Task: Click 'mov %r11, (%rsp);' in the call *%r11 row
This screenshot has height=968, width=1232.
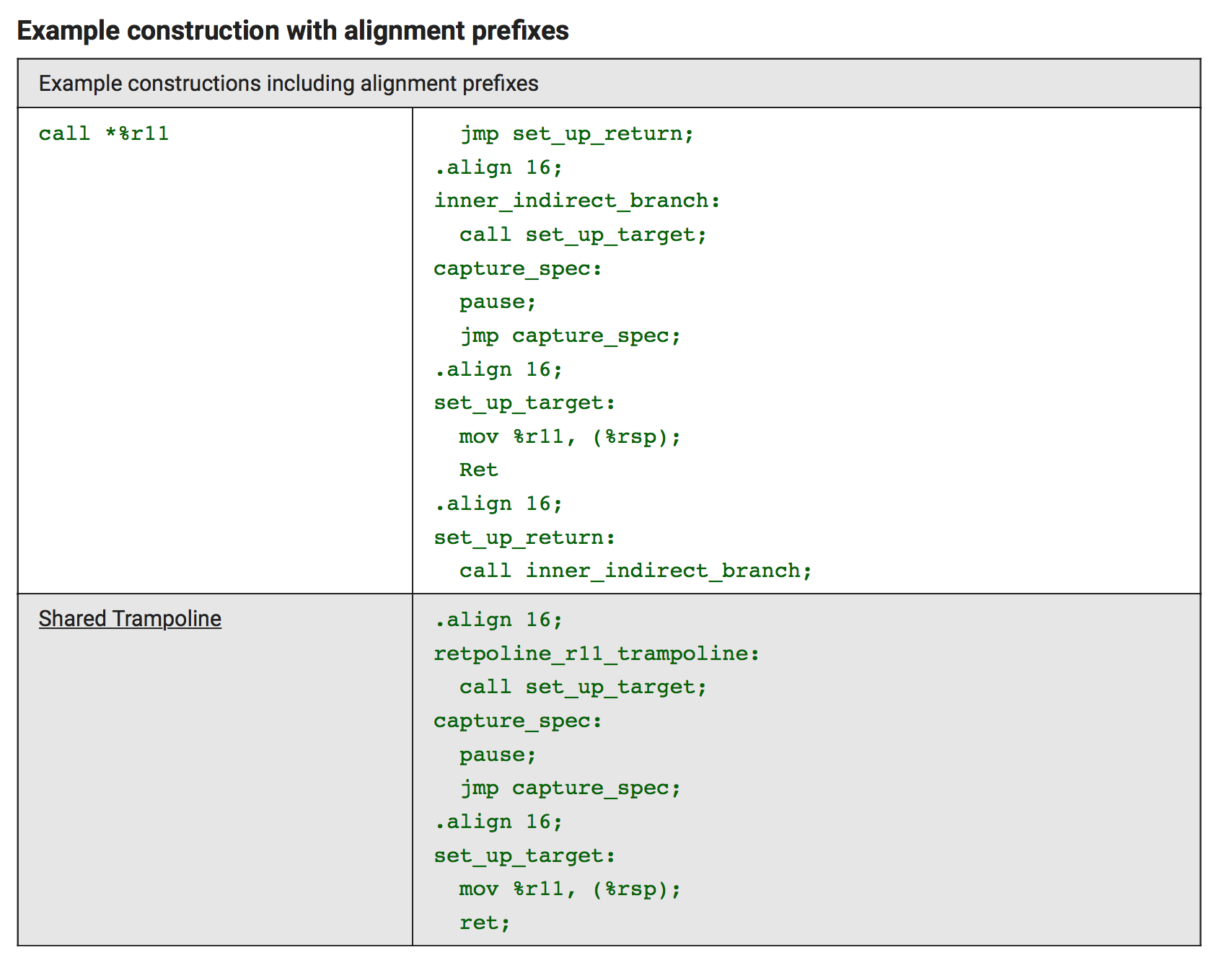Action: pyautogui.click(x=570, y=436)
